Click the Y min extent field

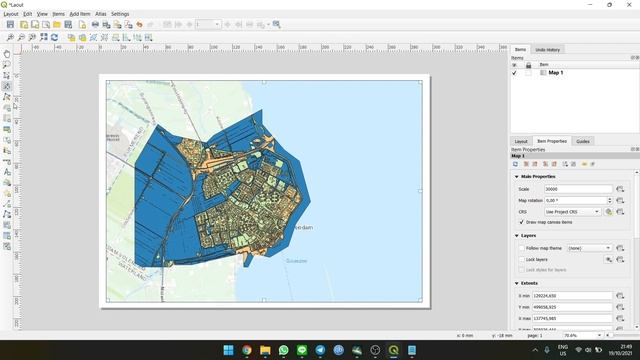point(572,307)
